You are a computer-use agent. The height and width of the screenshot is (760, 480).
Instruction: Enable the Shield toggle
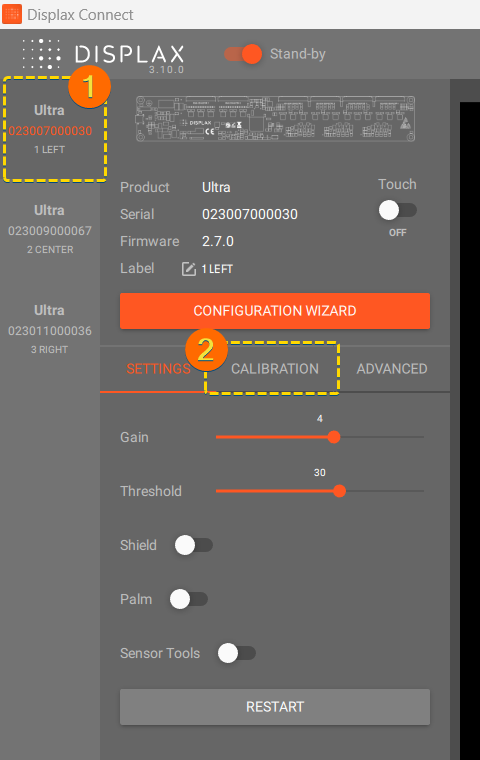point(194,545)
